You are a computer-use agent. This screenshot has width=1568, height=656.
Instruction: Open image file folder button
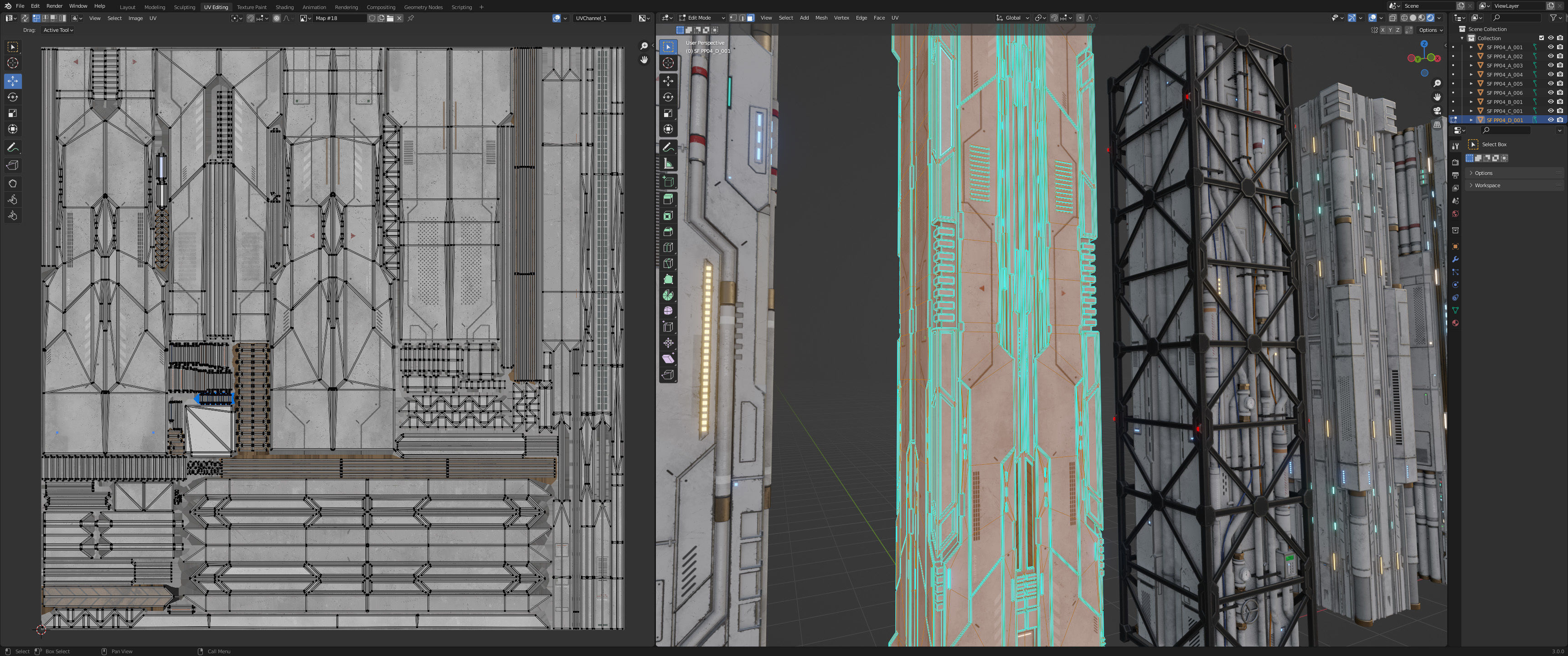pos(390,18)
